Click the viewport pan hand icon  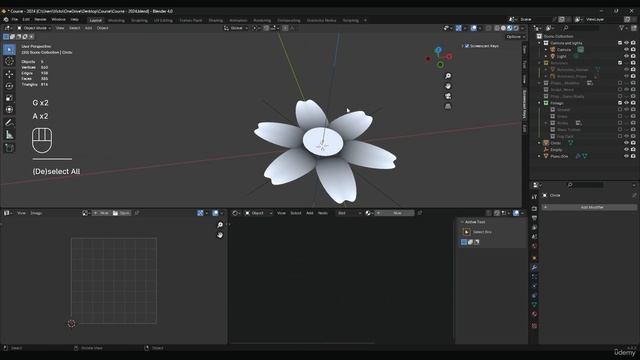pos(448,86)
